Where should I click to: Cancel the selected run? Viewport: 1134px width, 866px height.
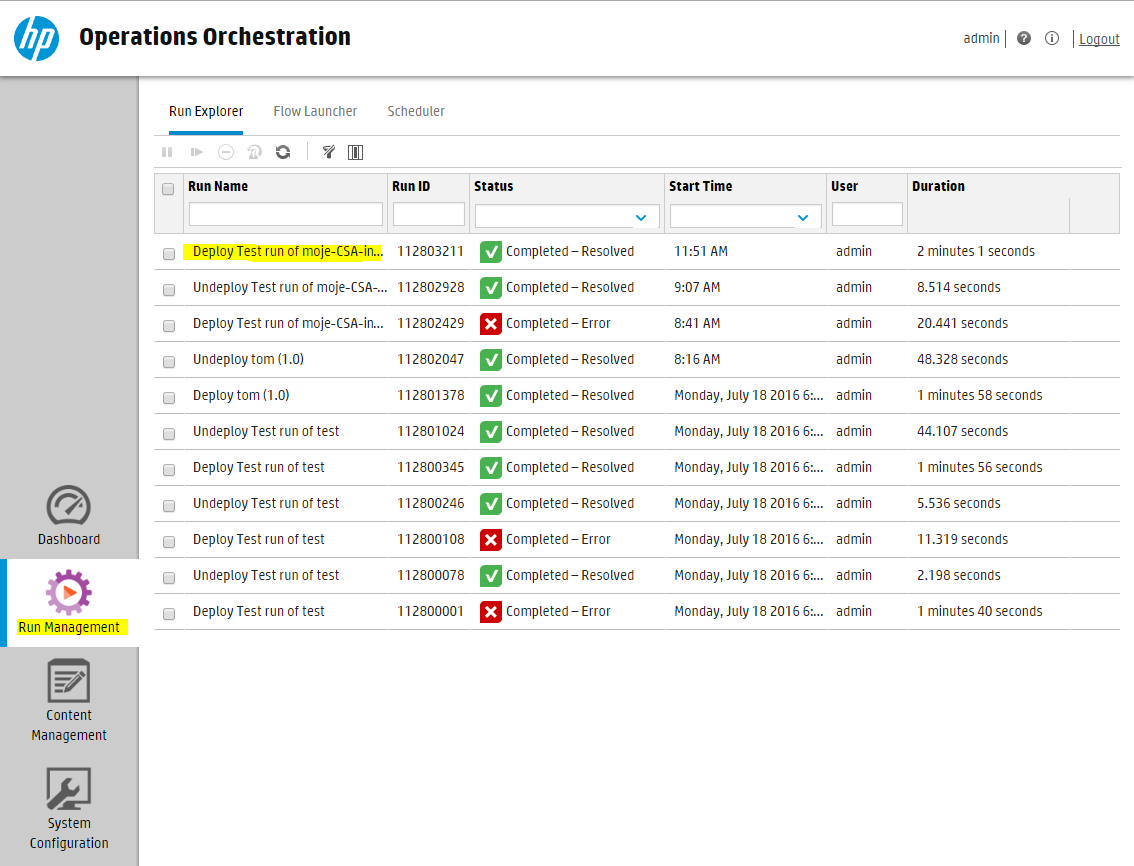click(226, 152)
